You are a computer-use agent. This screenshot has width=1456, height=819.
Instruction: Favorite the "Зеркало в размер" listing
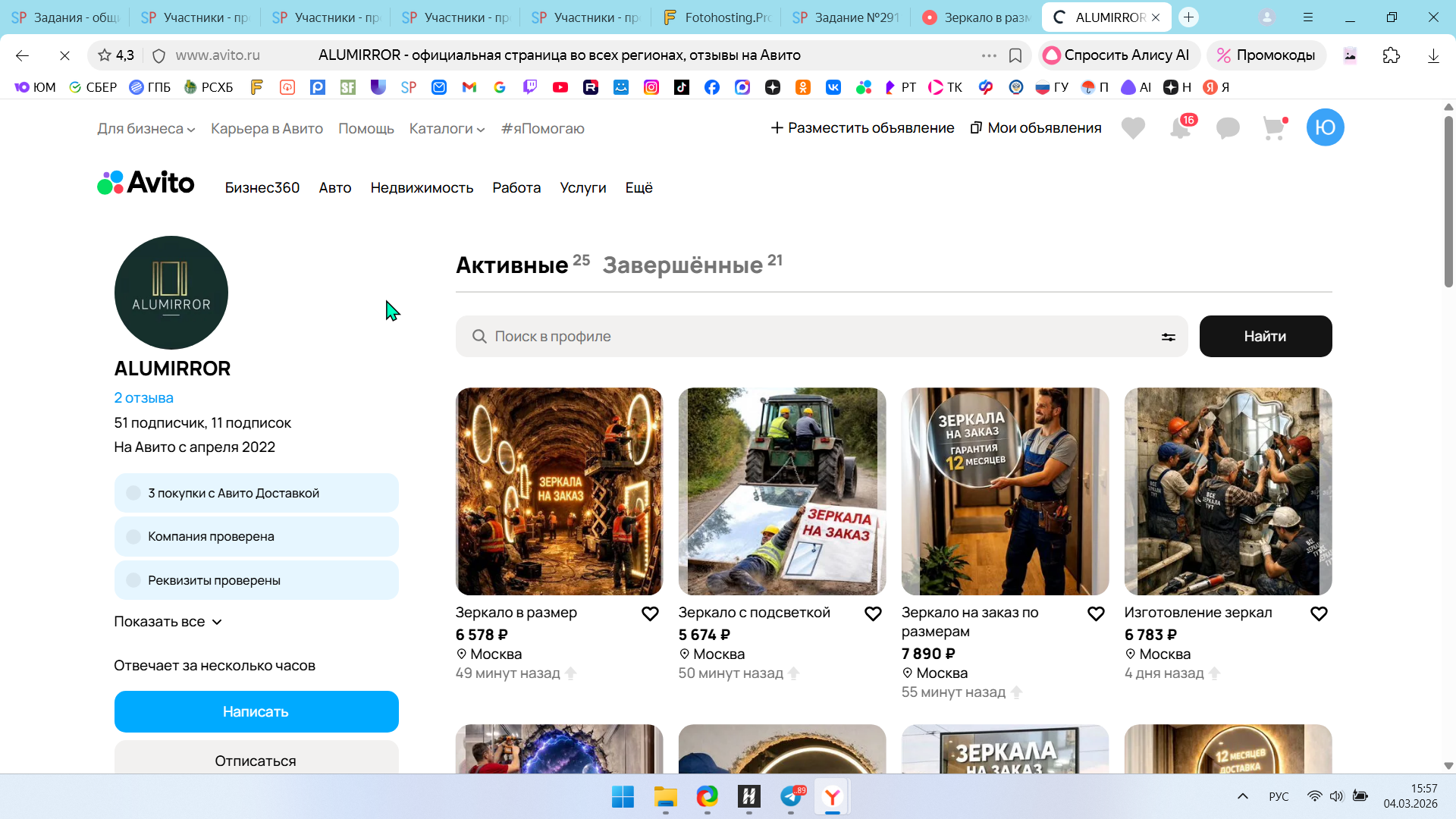tap(650, 613)
